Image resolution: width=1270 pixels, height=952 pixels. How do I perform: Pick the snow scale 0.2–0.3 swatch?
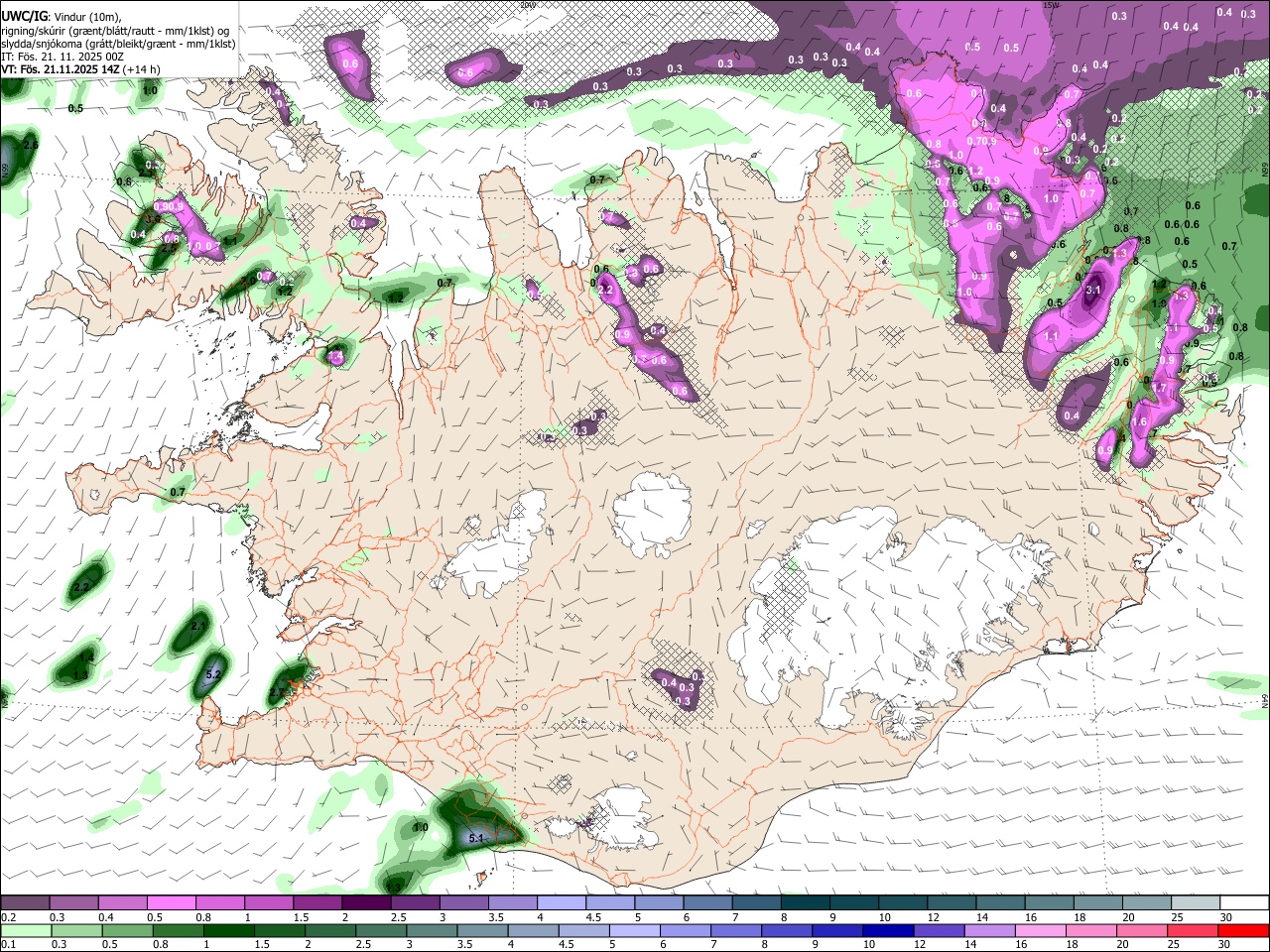click(25, 903)
